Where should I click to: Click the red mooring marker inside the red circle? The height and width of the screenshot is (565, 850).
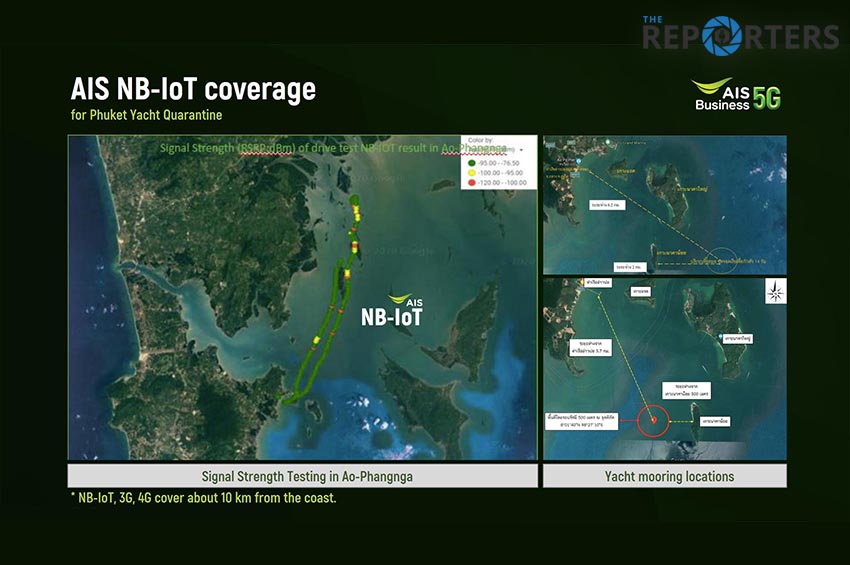653,420
